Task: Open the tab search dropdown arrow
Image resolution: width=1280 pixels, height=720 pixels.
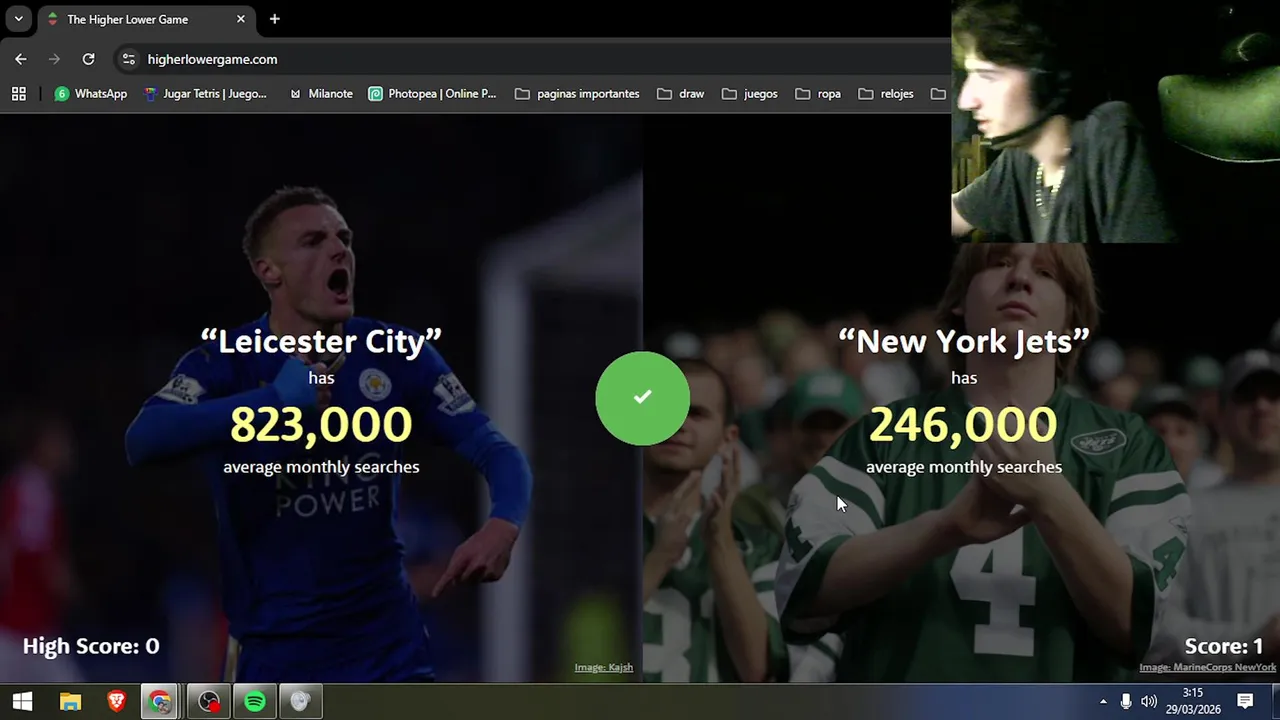Action: (x=18, y=19)
